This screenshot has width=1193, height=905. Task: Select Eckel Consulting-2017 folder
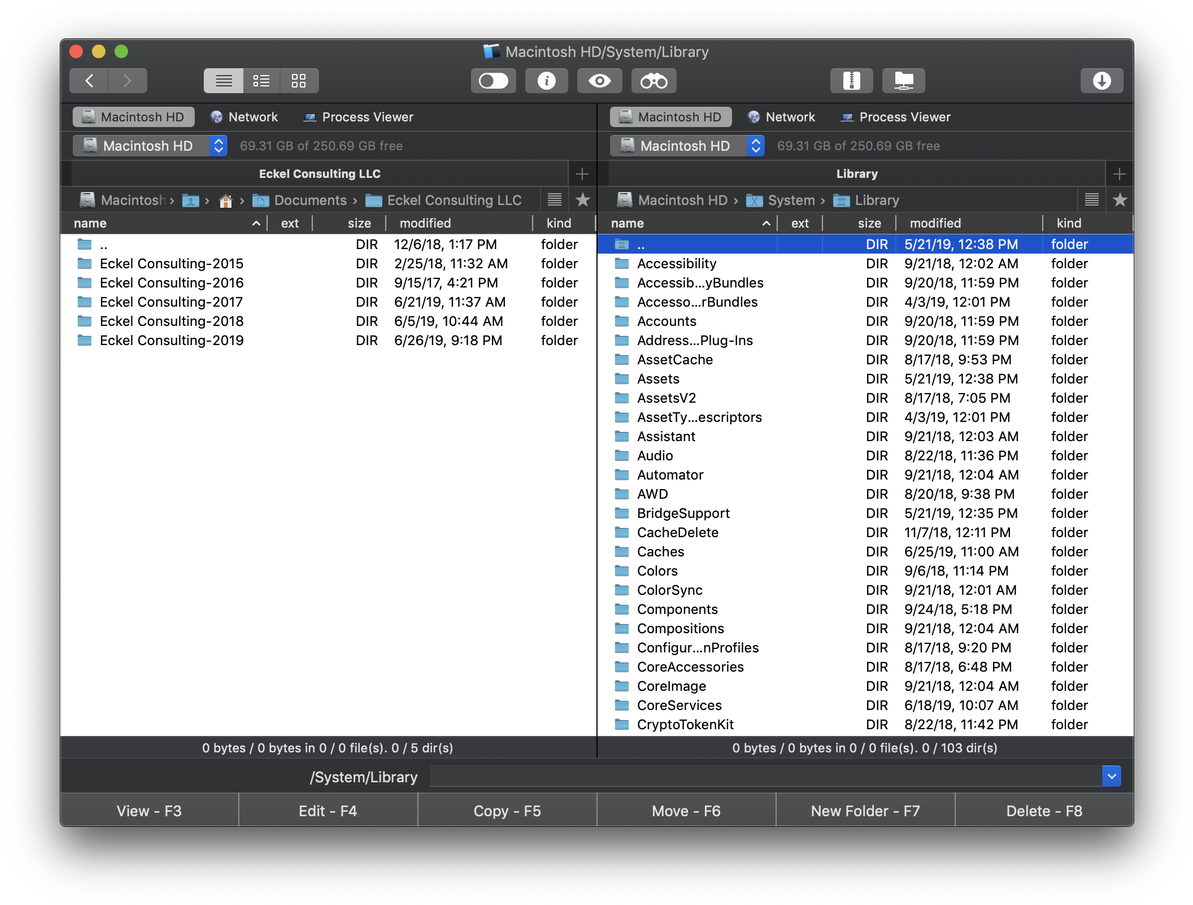click(x=329, y=302)
